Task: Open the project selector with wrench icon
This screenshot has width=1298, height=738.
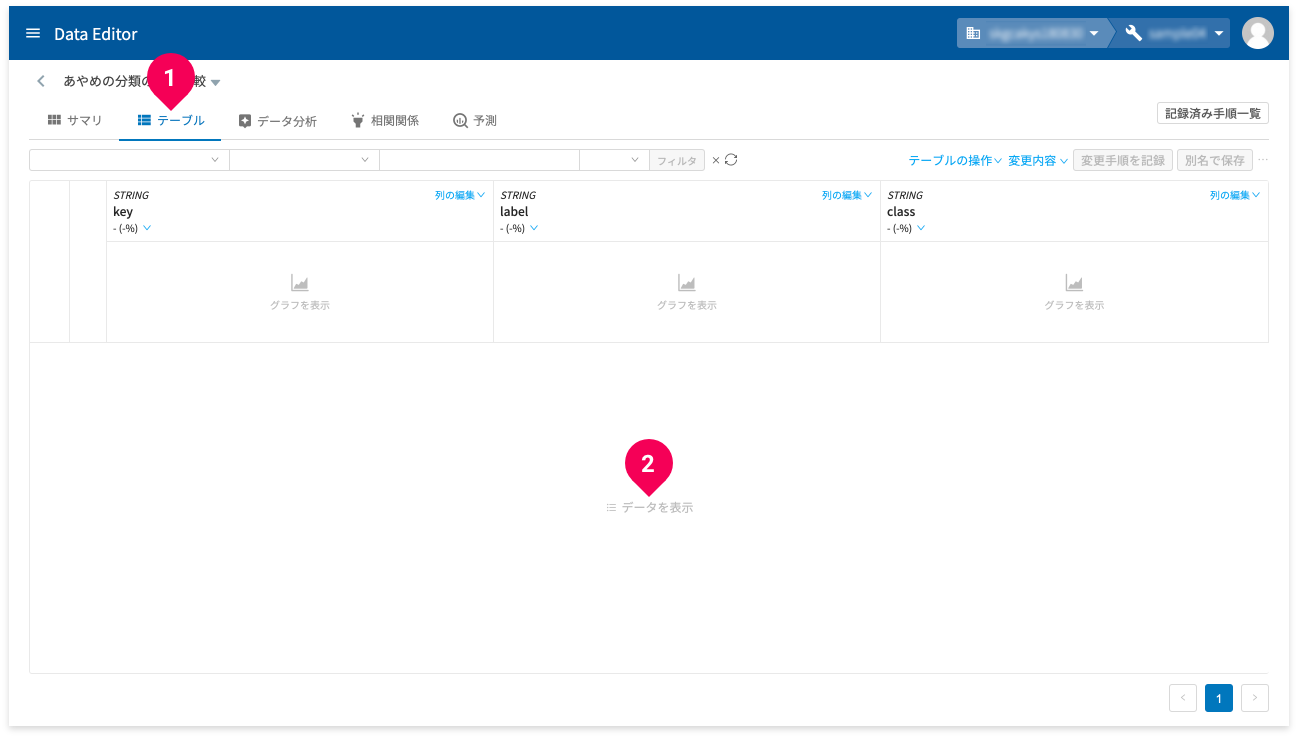Action: point(1174,33)
